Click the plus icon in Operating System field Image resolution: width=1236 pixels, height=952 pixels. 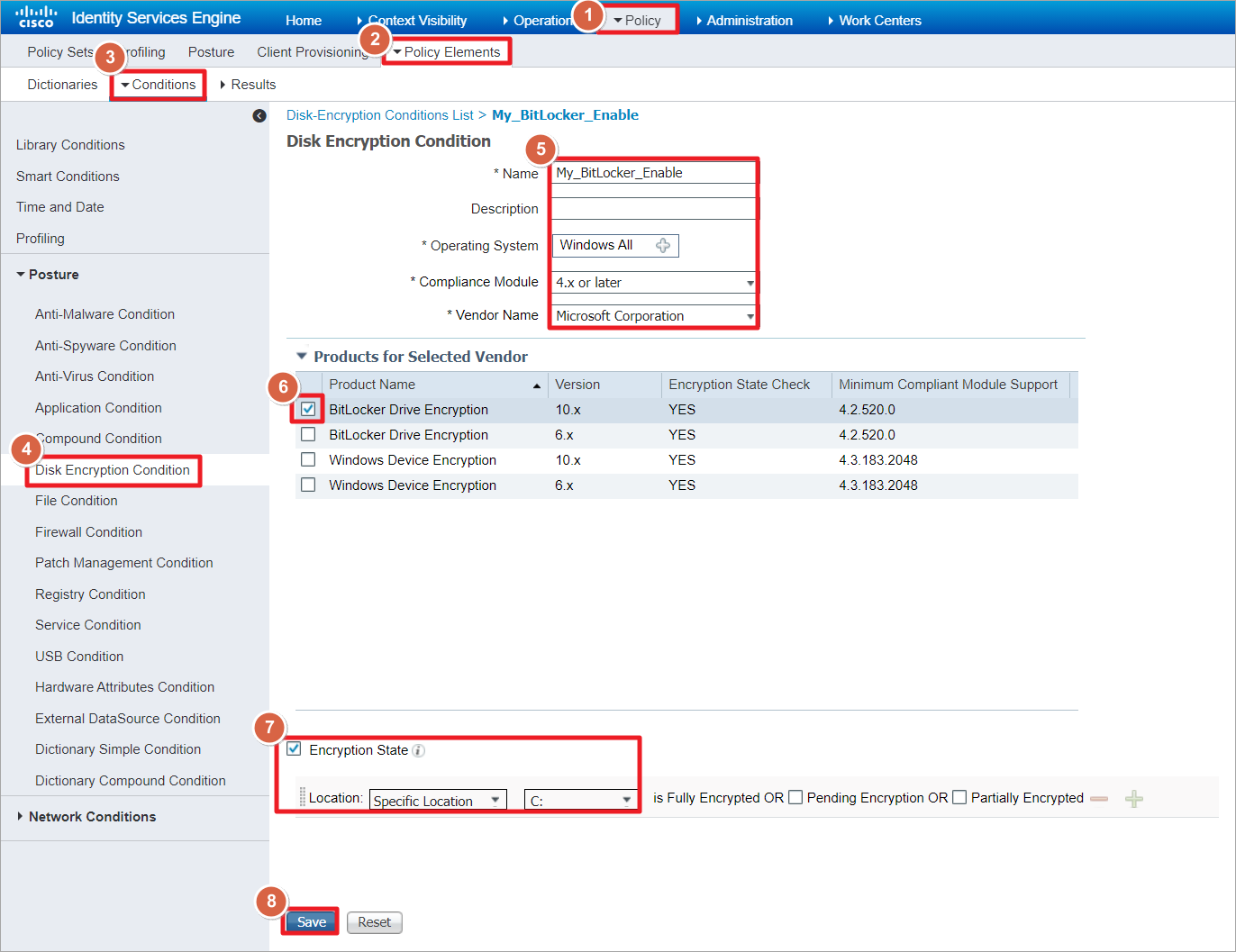(663, 246)
